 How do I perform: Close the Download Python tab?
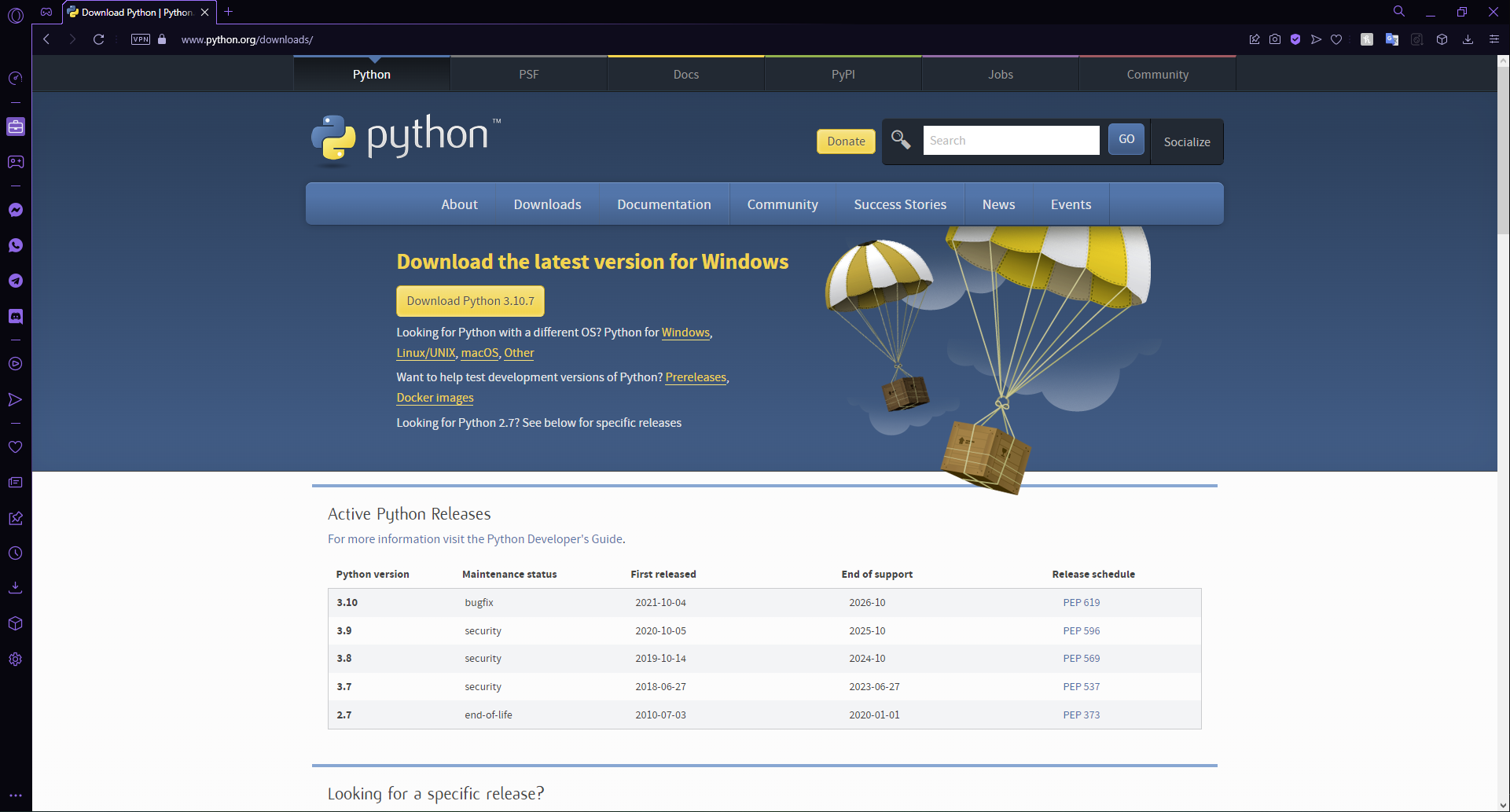click(x=205, y=12)
